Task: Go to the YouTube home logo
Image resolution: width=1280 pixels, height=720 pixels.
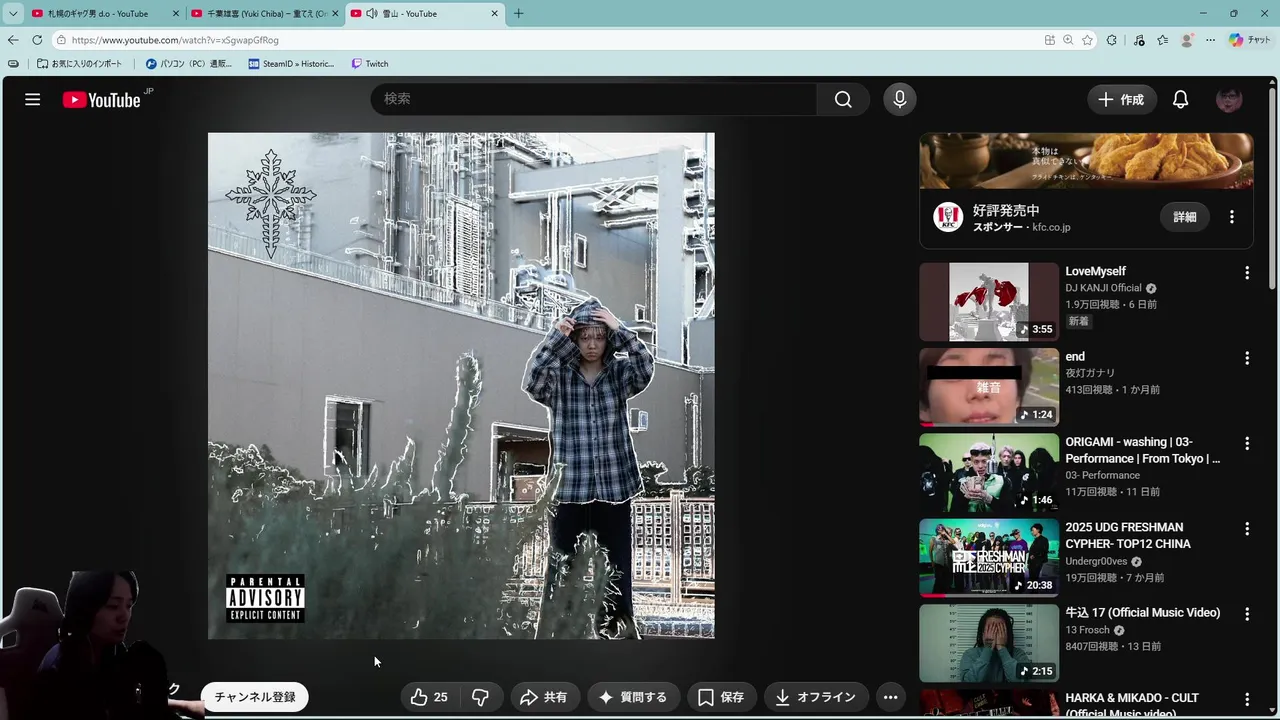Action: pos(101,99)
